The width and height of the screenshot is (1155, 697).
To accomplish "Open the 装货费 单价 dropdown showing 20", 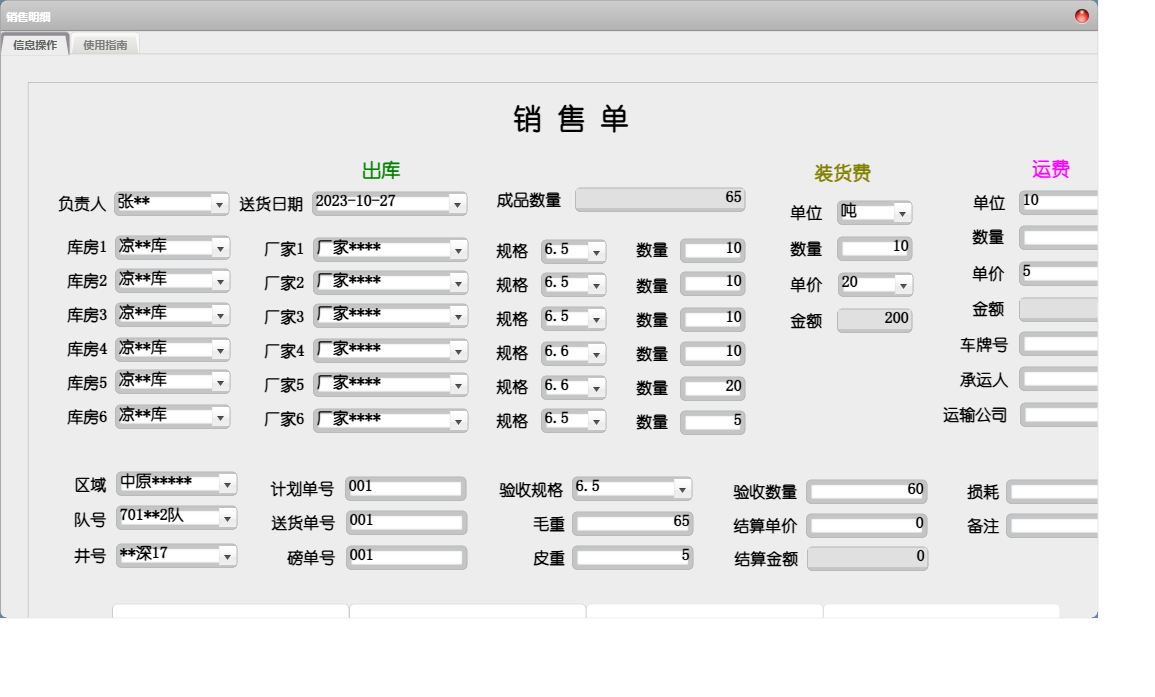I will (x=903, y=284).
